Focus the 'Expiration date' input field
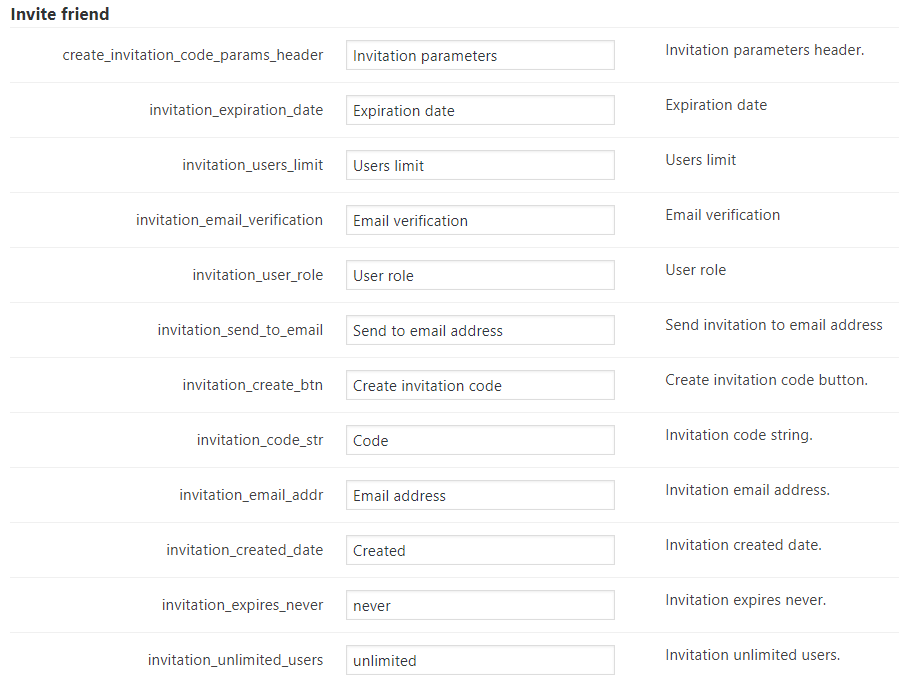899x687 pixels. [480, 111]
